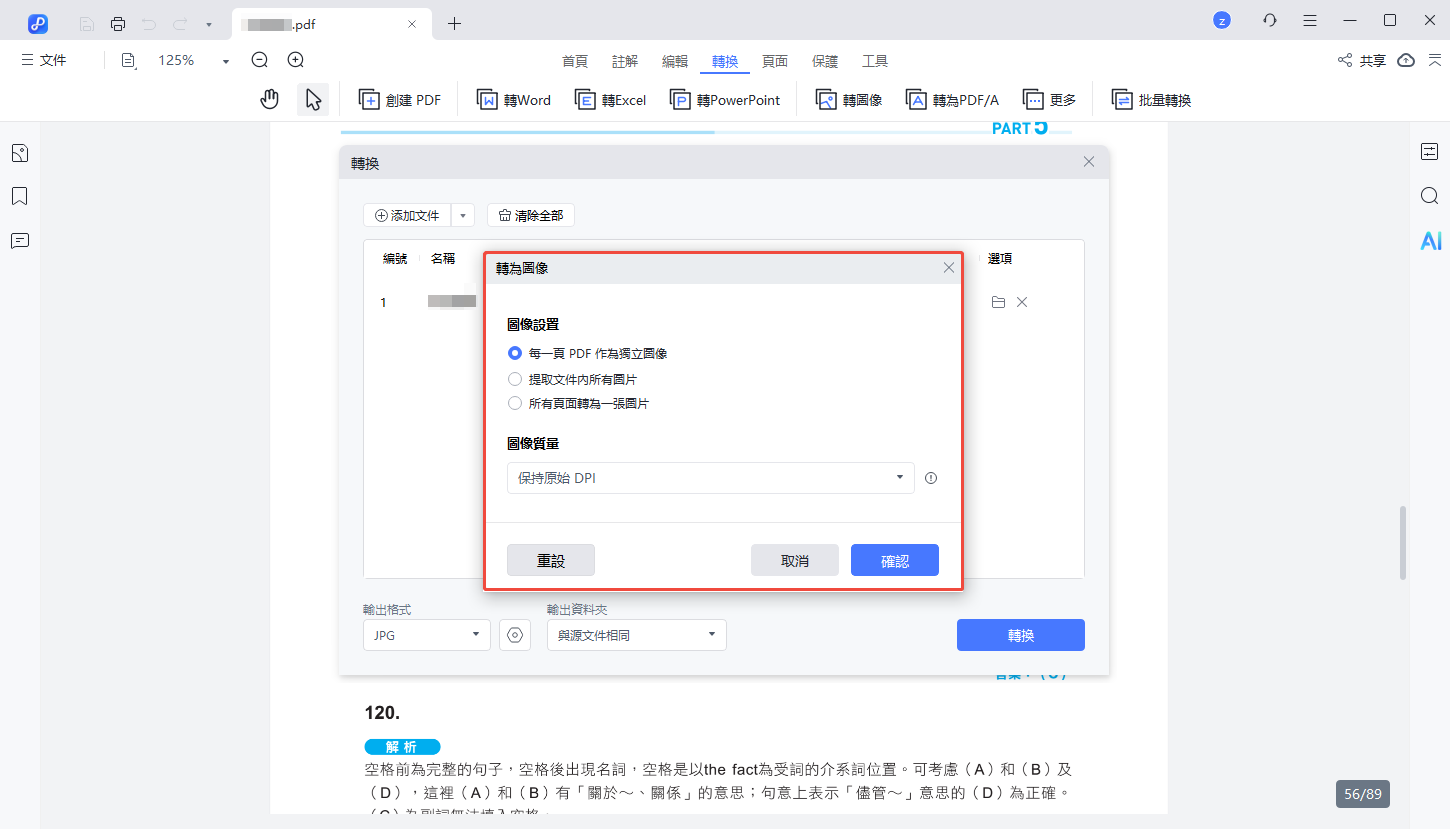
Task: Open the bookmarks panel in left sidebar
Action: coord(19,196)
